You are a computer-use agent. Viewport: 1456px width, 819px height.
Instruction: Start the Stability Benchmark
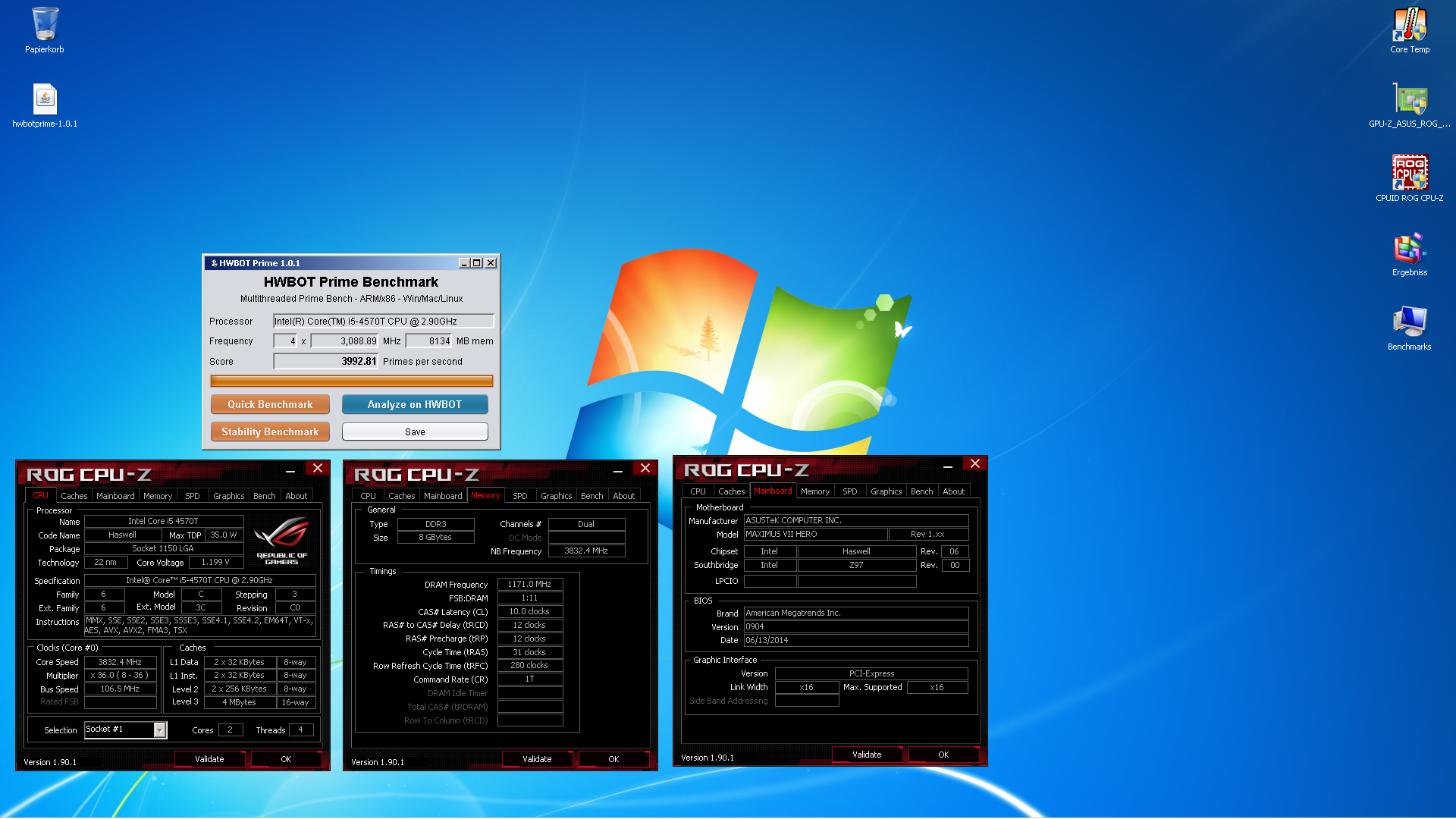(270, 431)
